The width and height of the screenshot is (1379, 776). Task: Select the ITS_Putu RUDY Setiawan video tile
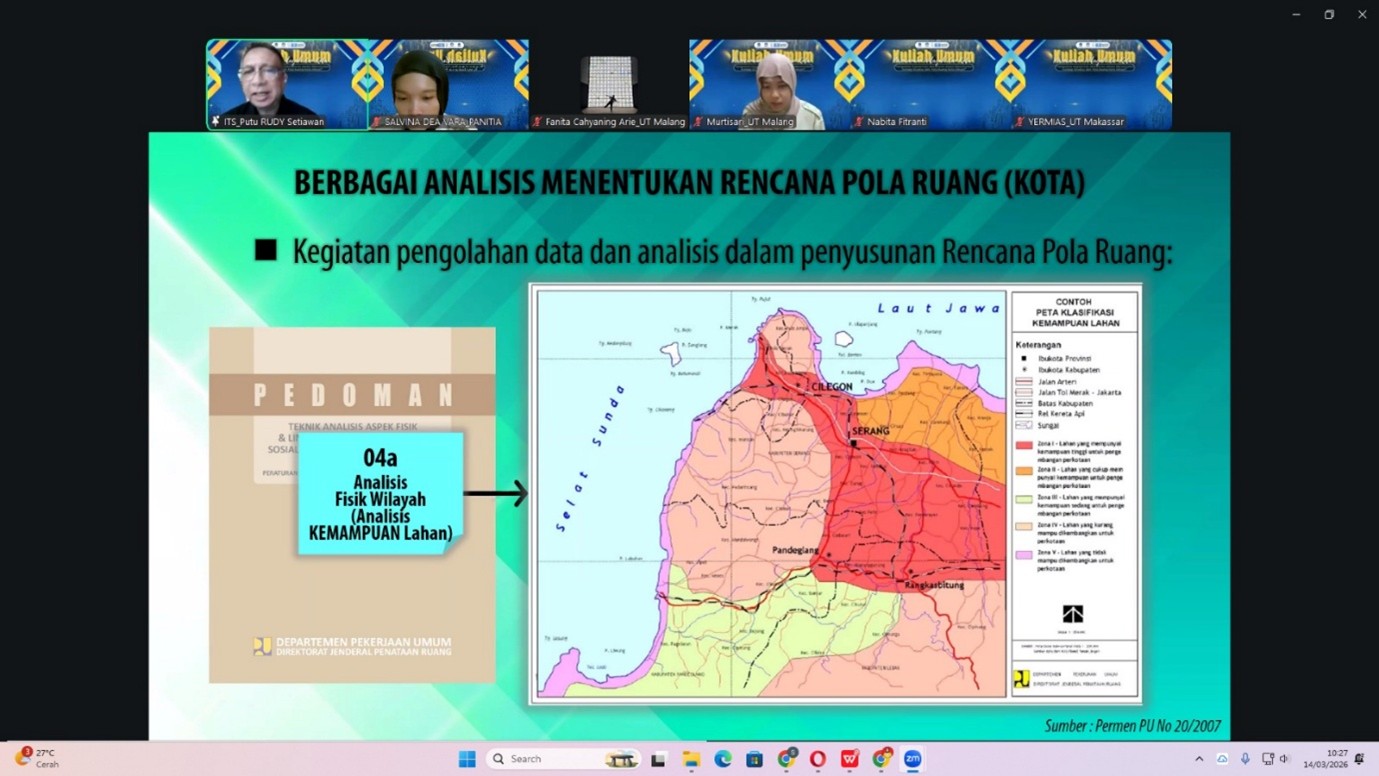click(x=287, y=84)
